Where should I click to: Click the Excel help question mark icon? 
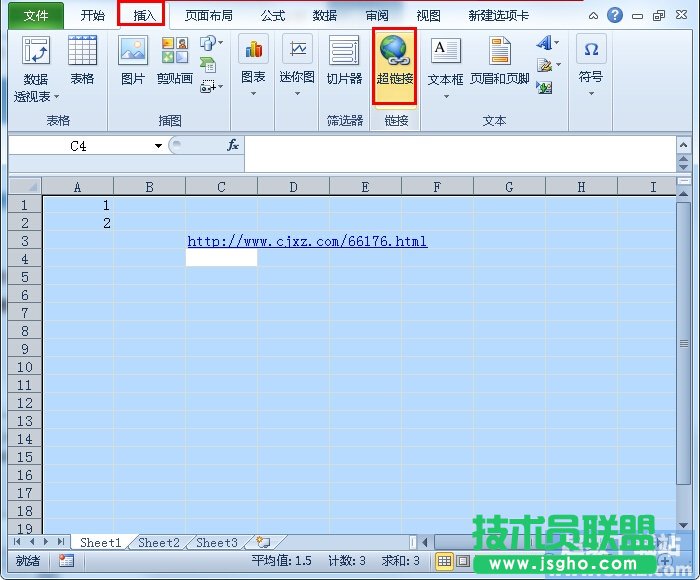615,16
